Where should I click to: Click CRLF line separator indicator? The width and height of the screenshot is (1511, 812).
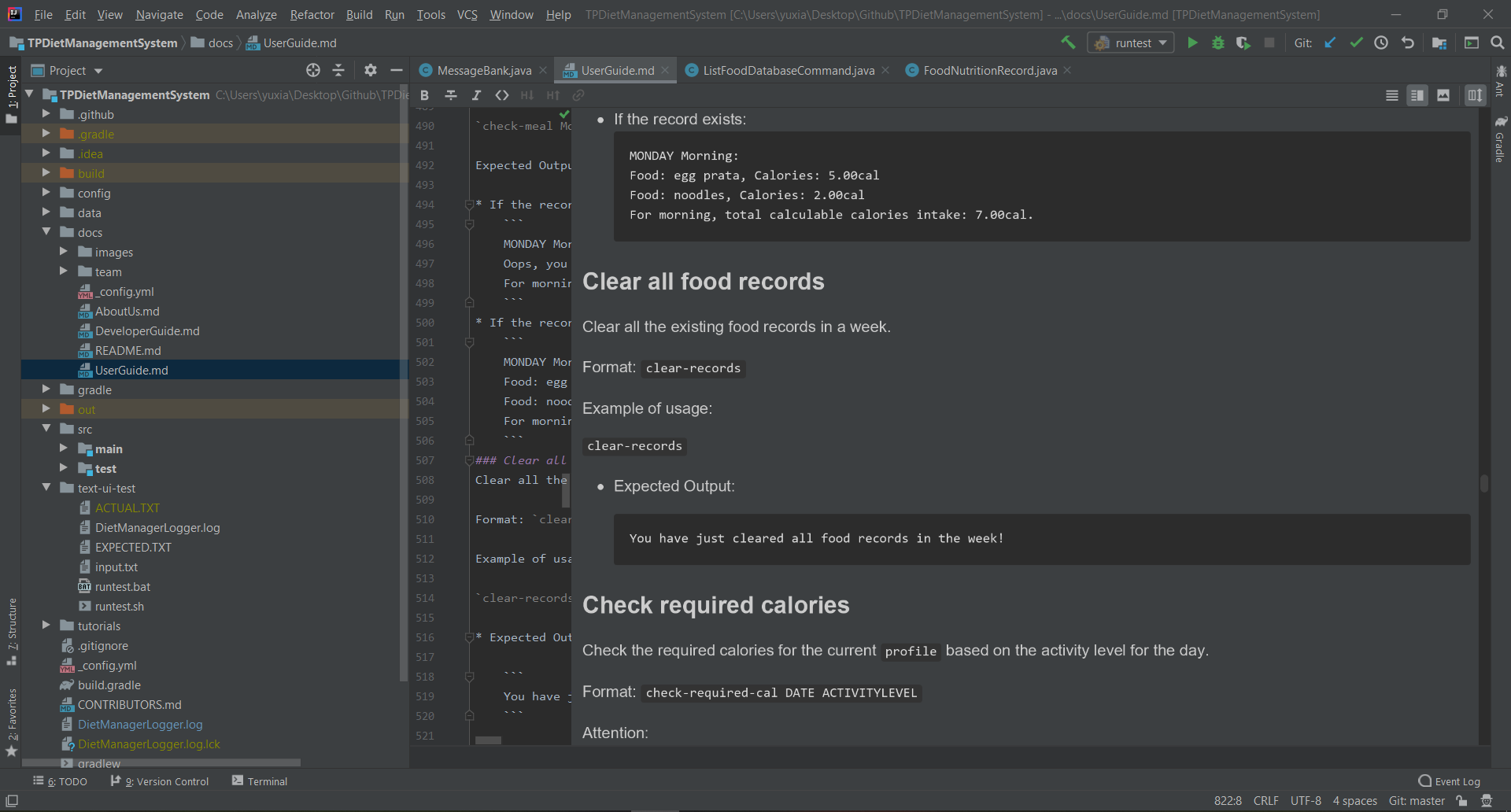[1265, 801]
